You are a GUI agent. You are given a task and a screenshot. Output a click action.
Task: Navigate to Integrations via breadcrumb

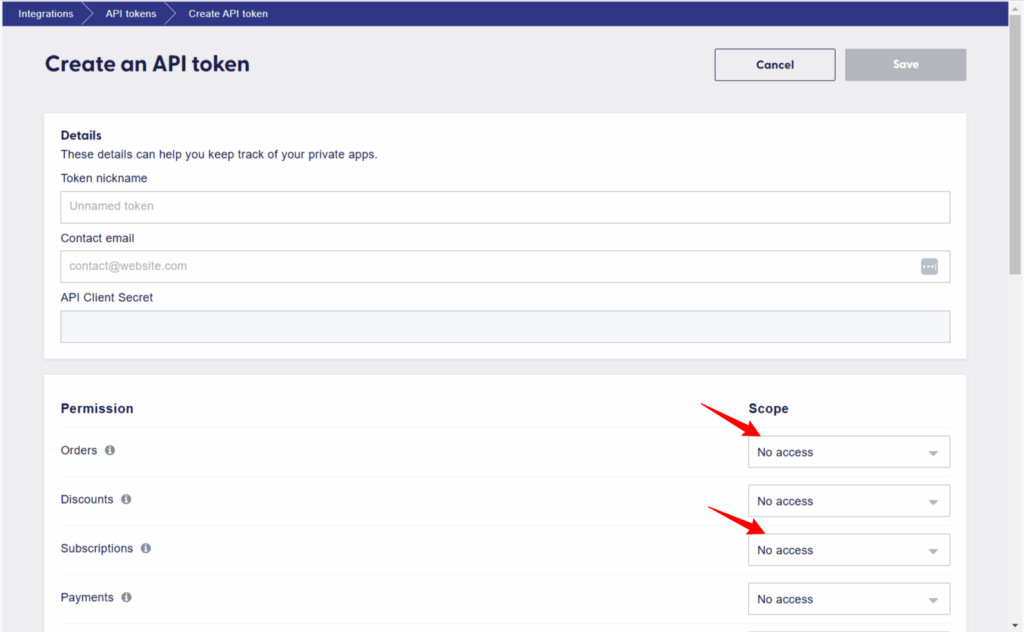(46, 13)
